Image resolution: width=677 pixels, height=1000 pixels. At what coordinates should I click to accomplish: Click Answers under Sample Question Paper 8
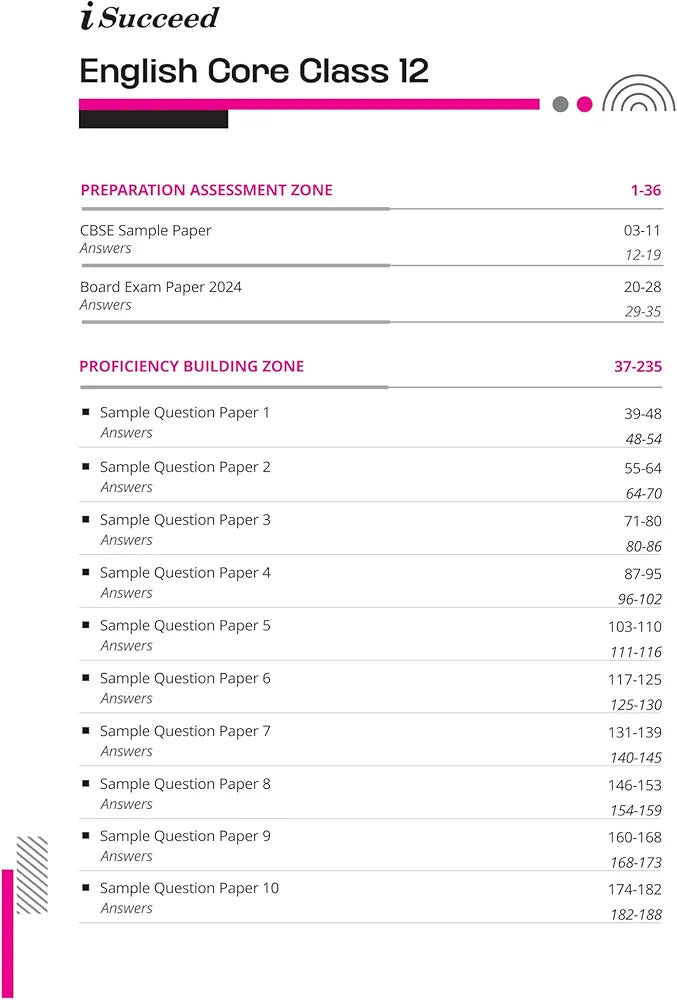126,804
